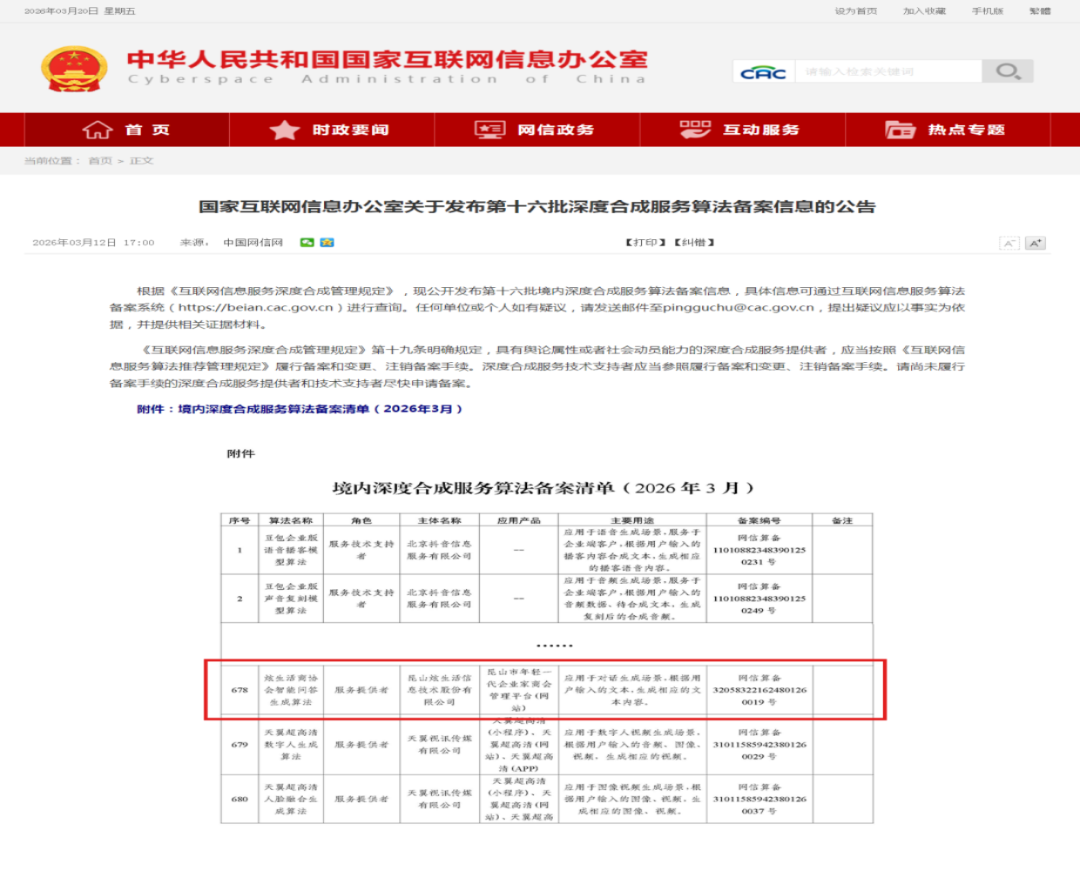Click the yellow star favorite share icon
The width and height of the screenshot is (1080, 877).
(327, 242)
